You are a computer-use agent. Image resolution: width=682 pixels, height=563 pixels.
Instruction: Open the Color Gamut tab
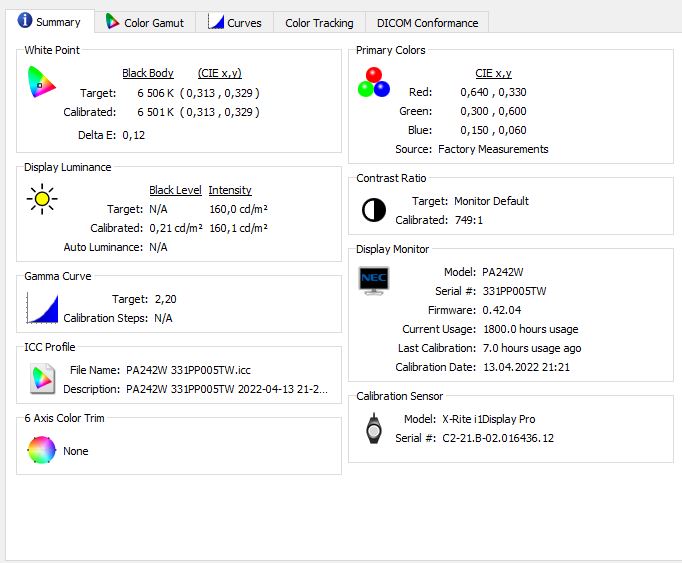pyautogui.click(x=145, y=22)
